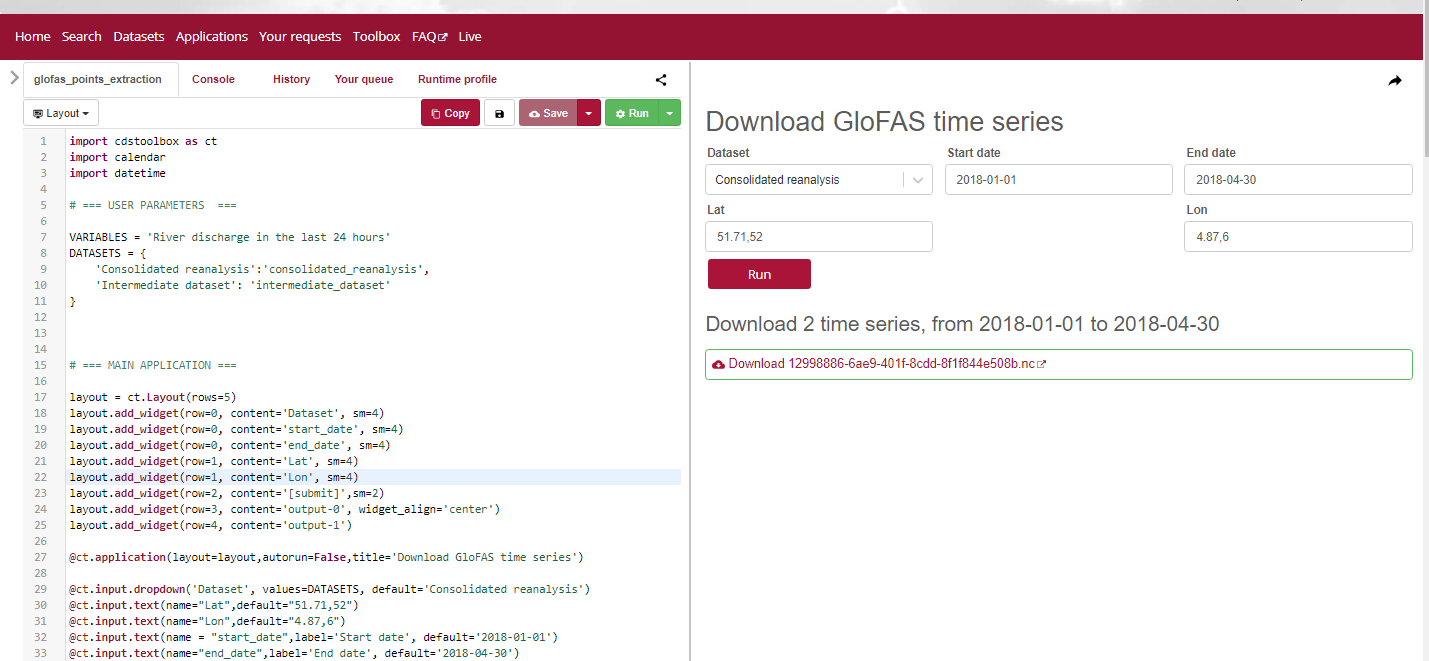Click the floppy disk save icon

[x=500, y=113]
